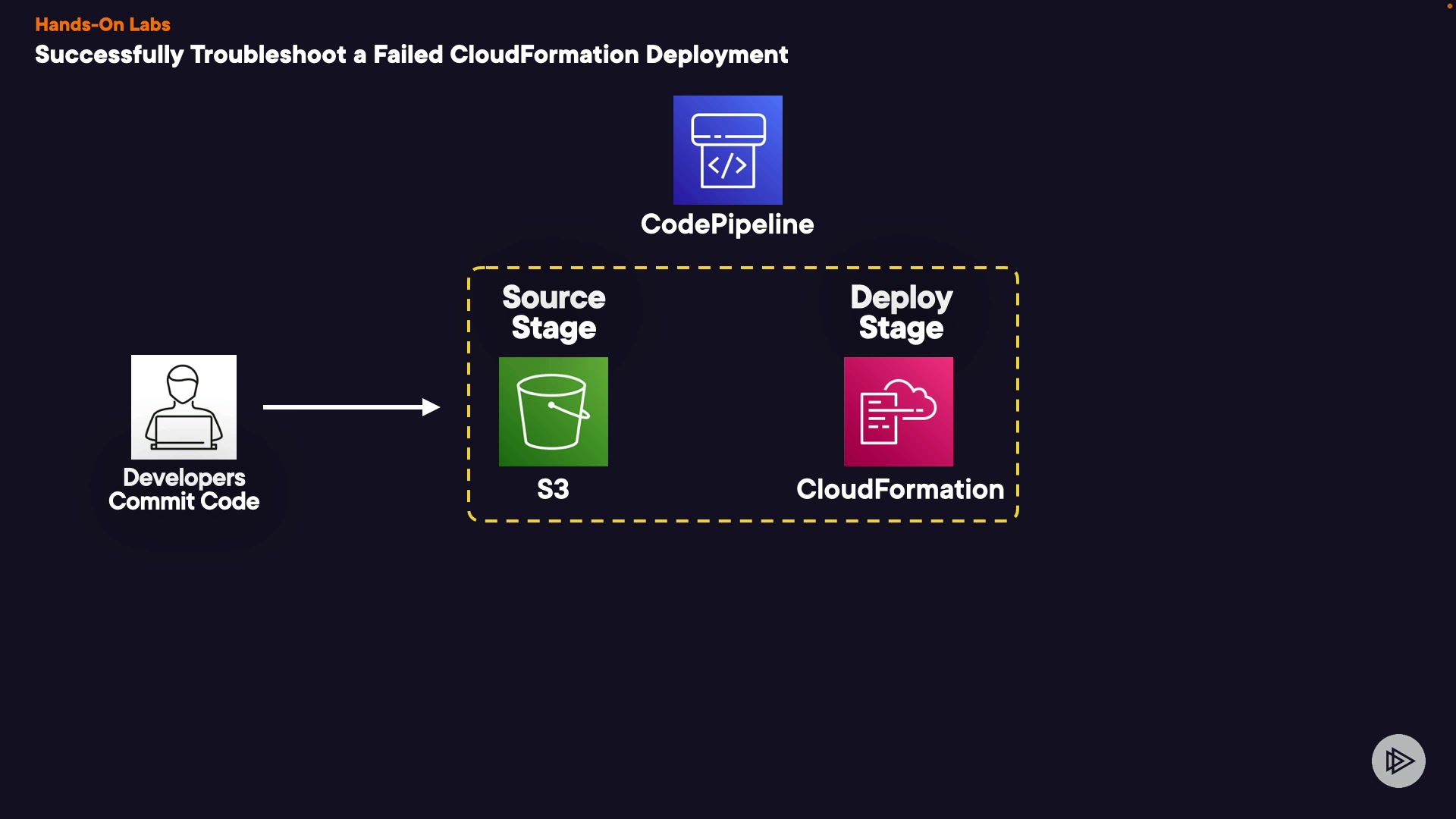Click the CloudFormation text label
Image resolution: width=1456 pixels, height=819 pixels.
[899, 489]
